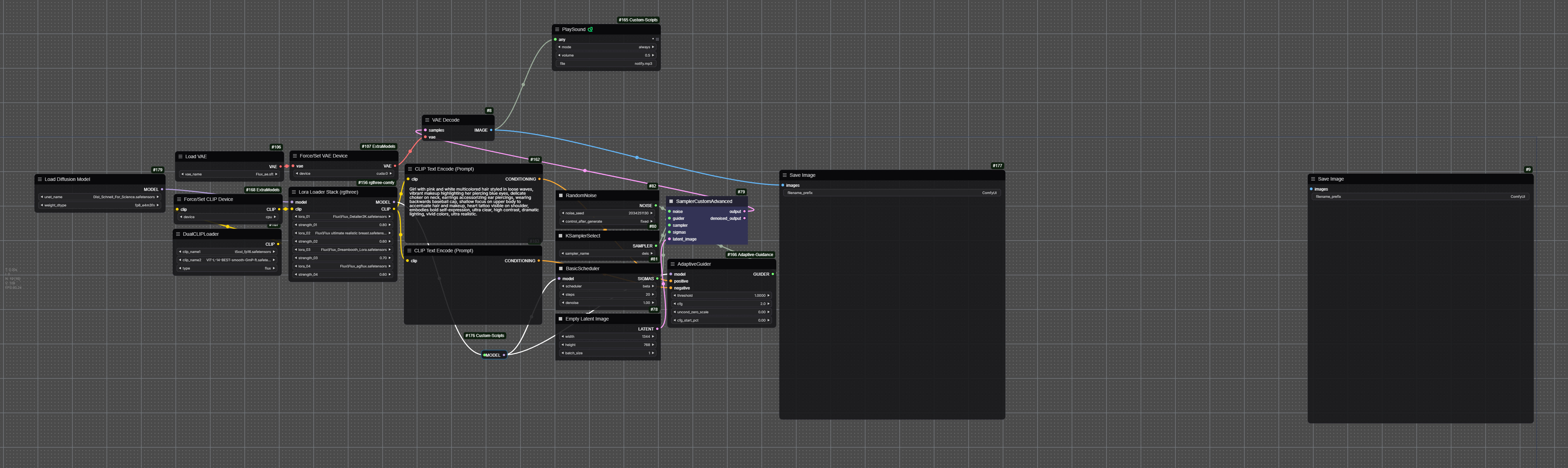Increase the batch_size value

pos(653,353)
